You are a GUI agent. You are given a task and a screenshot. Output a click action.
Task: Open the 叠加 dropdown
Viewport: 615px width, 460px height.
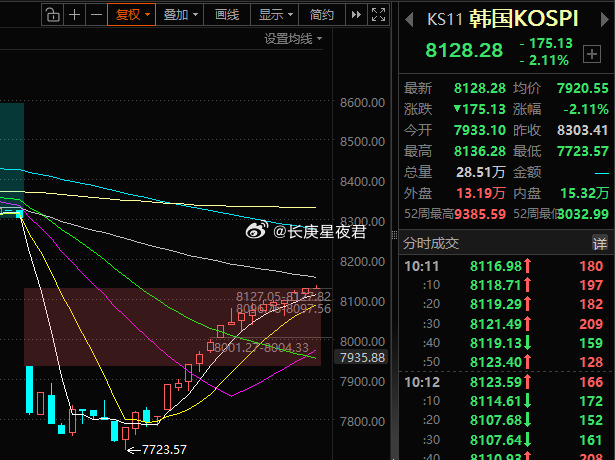click(x=180, y=15)
